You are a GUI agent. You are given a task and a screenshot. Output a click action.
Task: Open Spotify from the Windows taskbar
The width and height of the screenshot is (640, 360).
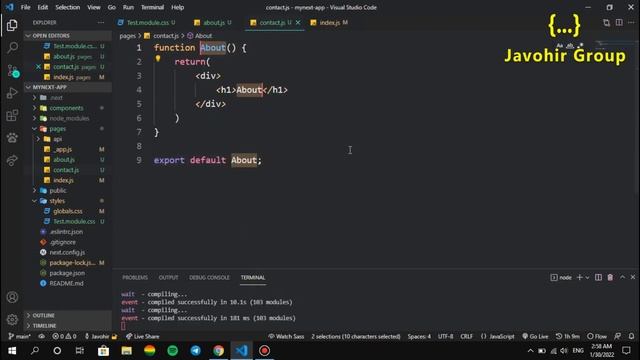pos(173,351)
